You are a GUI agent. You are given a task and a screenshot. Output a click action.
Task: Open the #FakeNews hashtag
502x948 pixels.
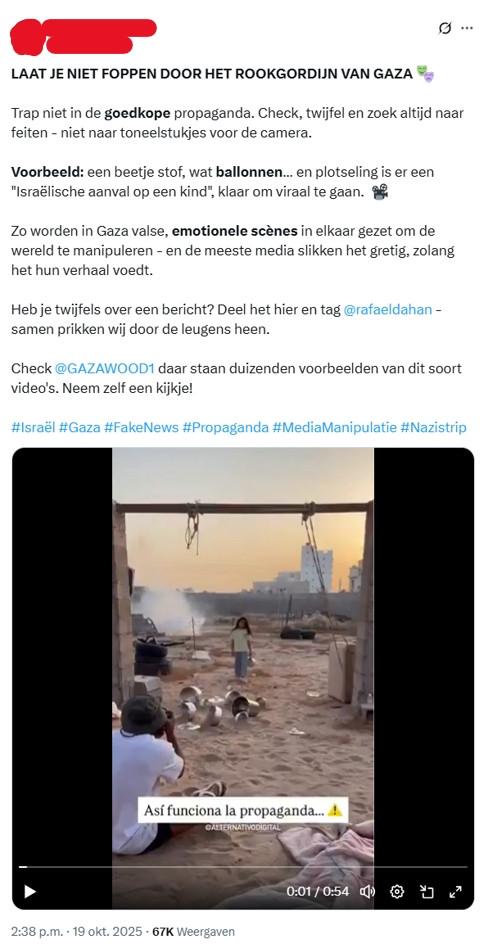pyautogui.click(x=141, y=427)
